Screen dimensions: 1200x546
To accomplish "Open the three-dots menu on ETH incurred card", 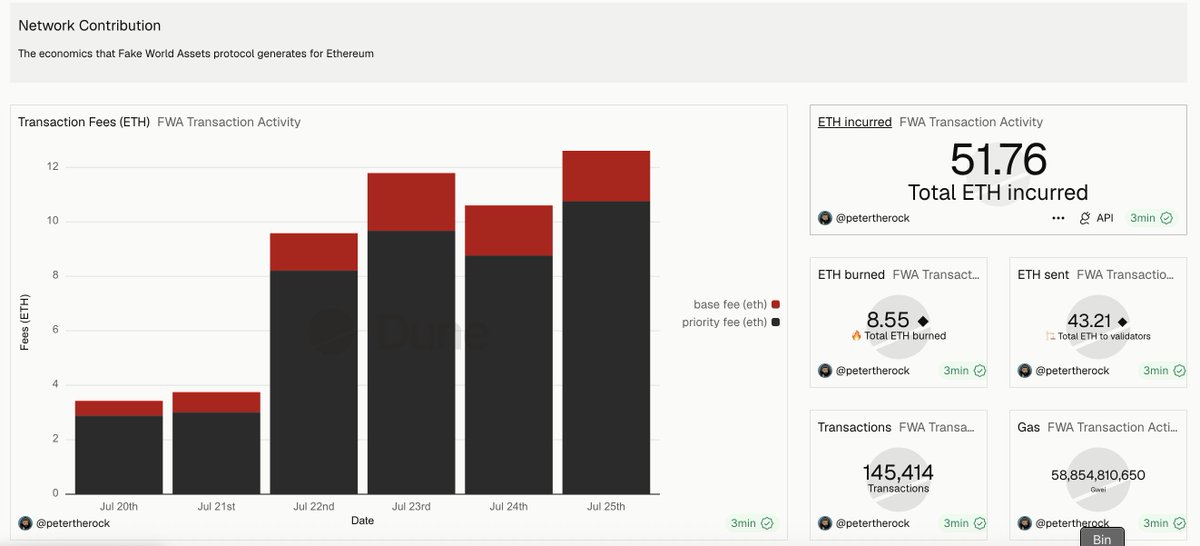I will coord(1058,218).
